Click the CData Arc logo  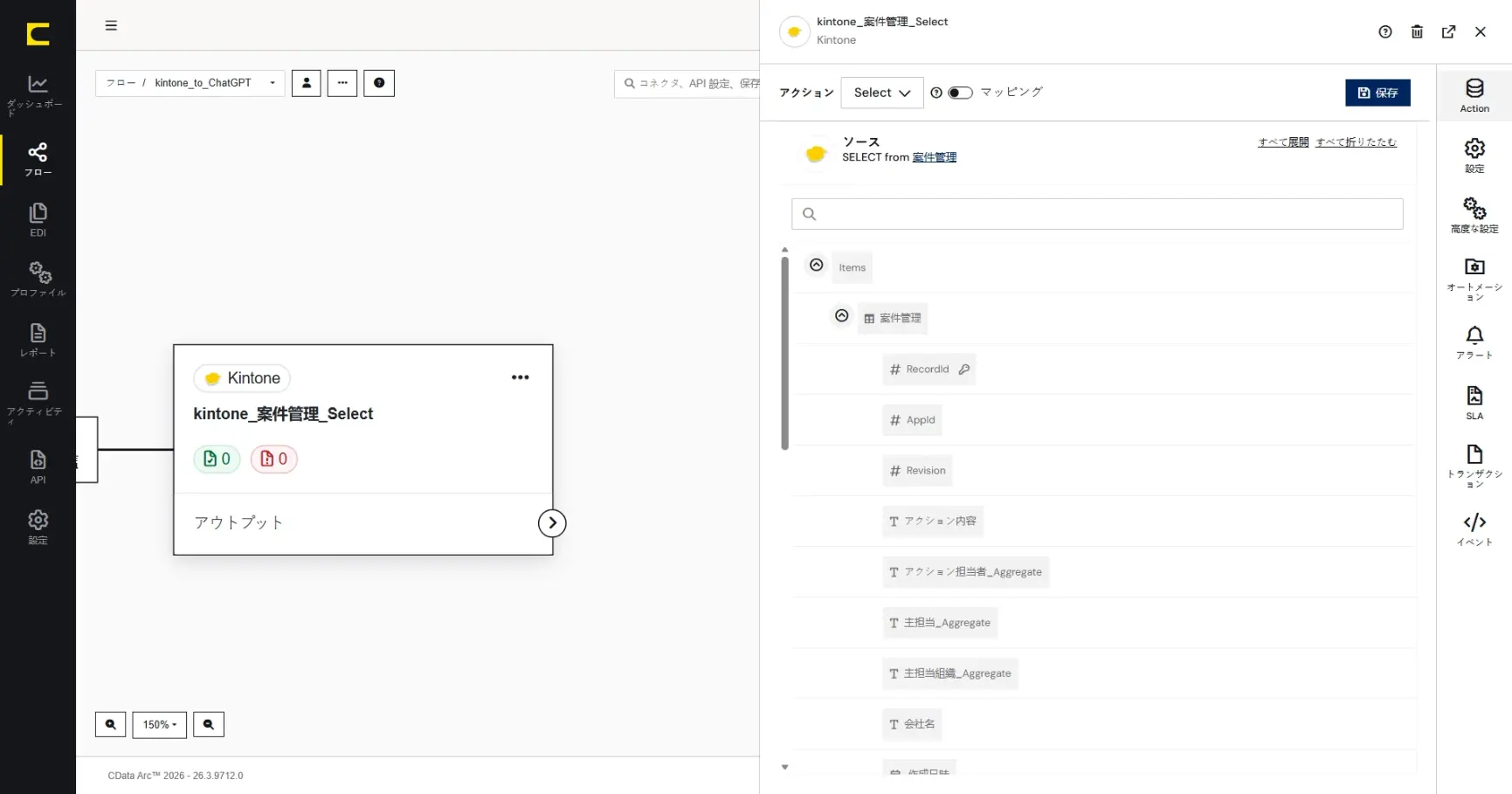point(38,34)
